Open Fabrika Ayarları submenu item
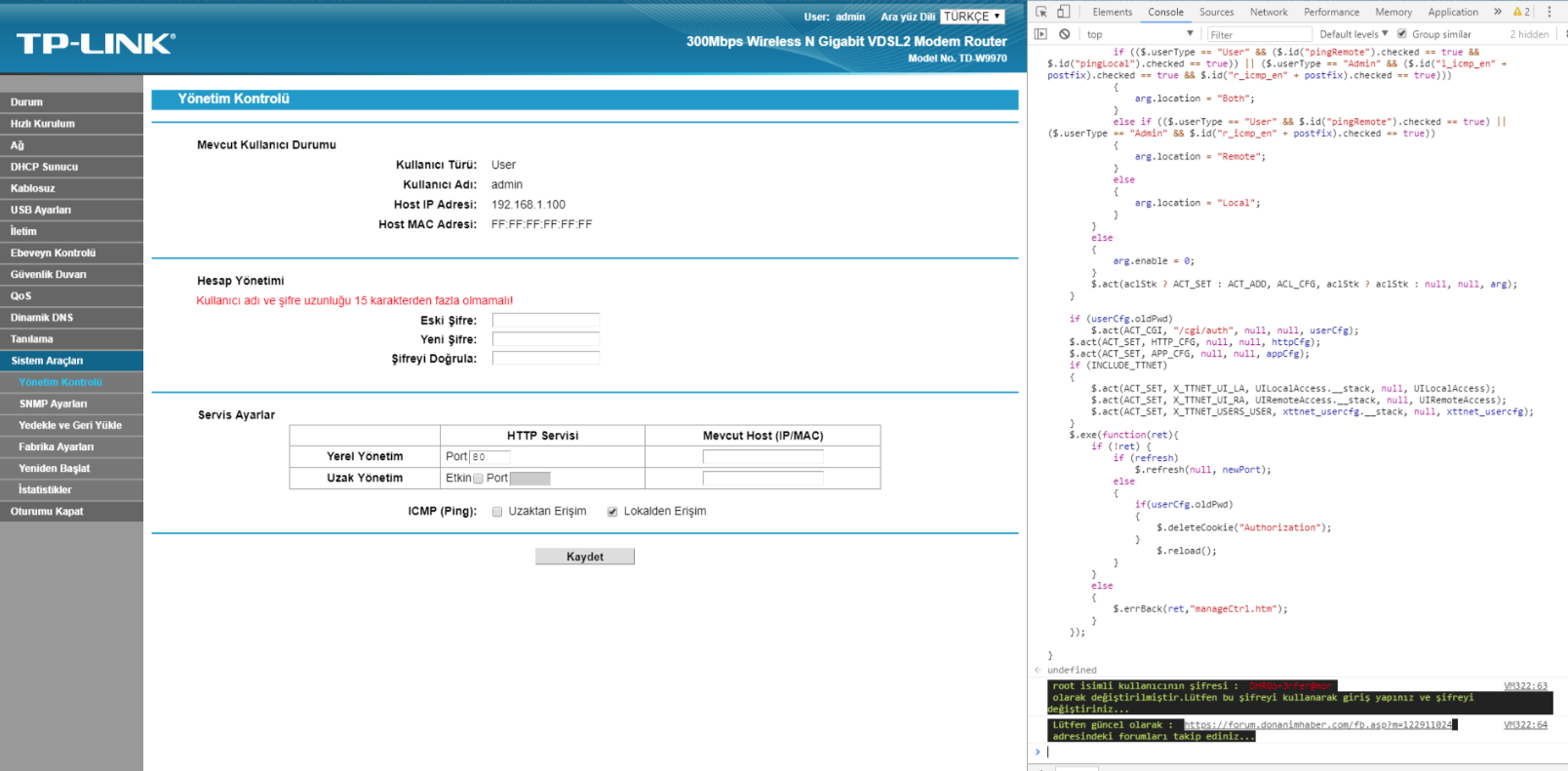Screen dimensions: 1568x771 tap(71, 446)
